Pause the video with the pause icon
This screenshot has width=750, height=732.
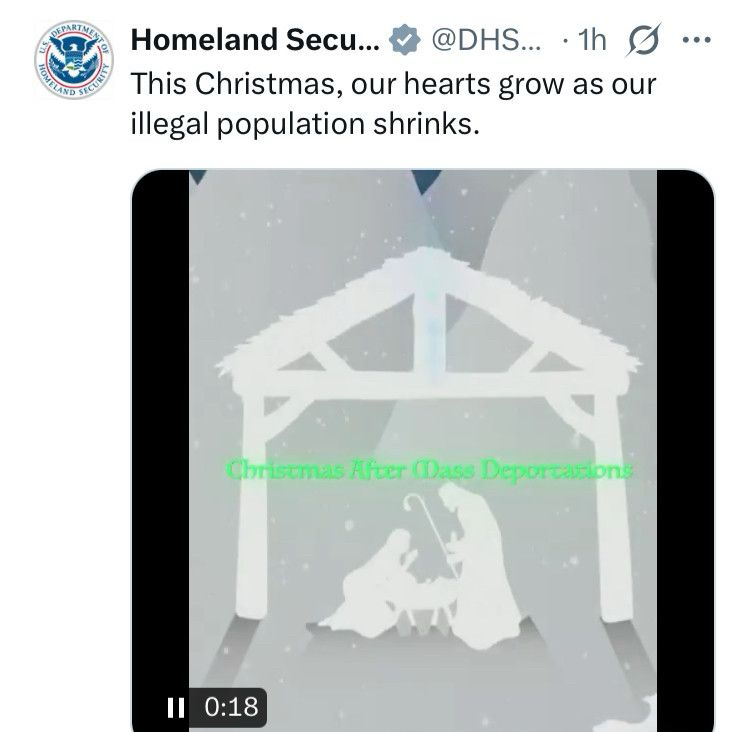[x=176, y=708]
